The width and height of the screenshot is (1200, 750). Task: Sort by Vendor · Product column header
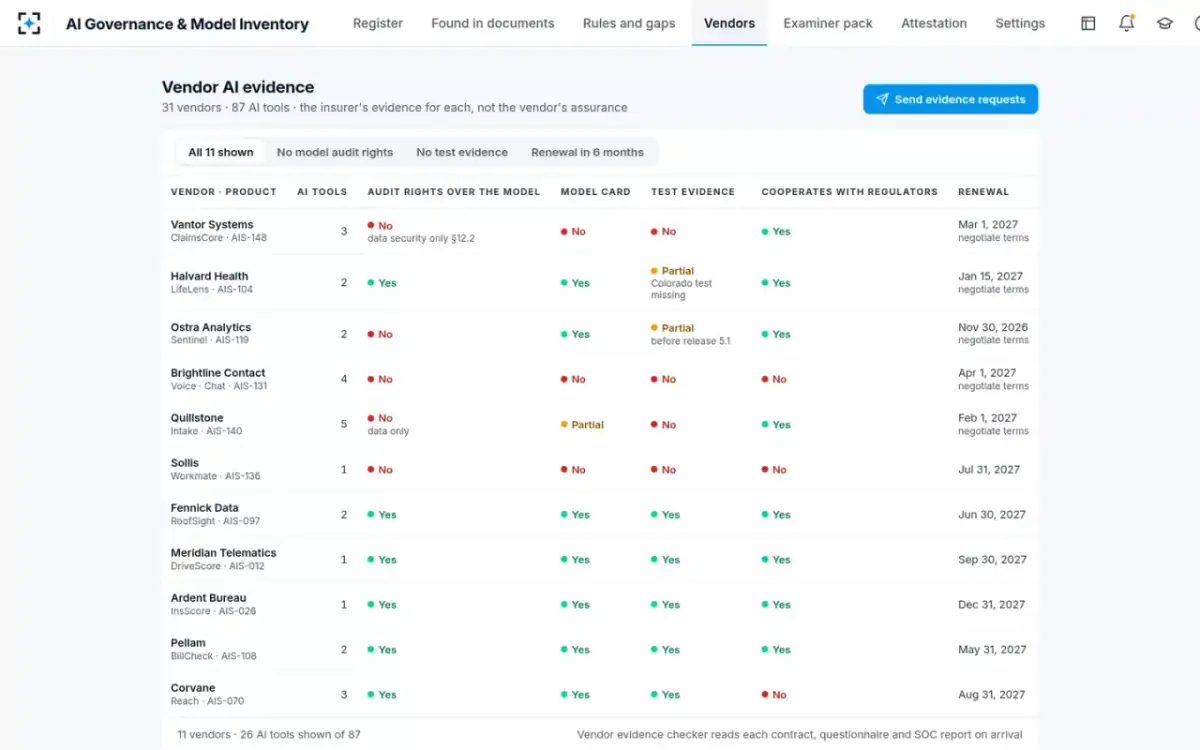click(x=224, y=192)
